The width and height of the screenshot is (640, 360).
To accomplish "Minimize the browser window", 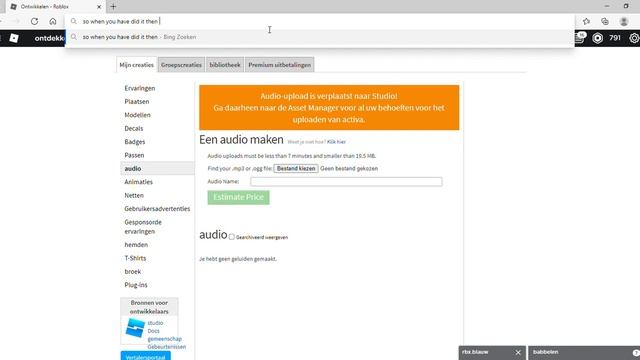I will 607,6.
